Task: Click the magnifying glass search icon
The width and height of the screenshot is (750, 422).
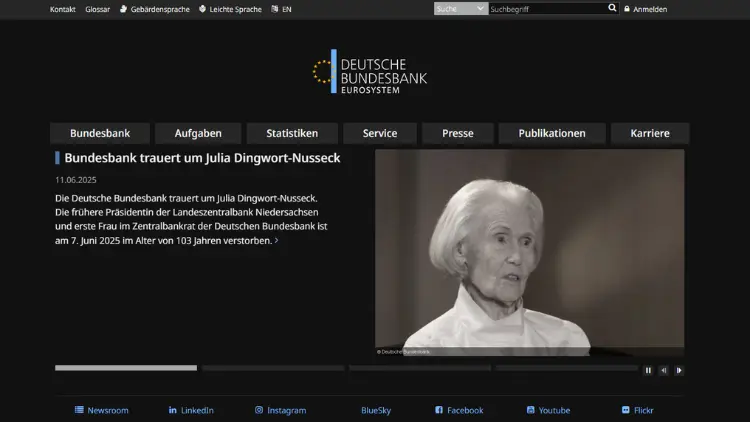Action: coord(612,8)
